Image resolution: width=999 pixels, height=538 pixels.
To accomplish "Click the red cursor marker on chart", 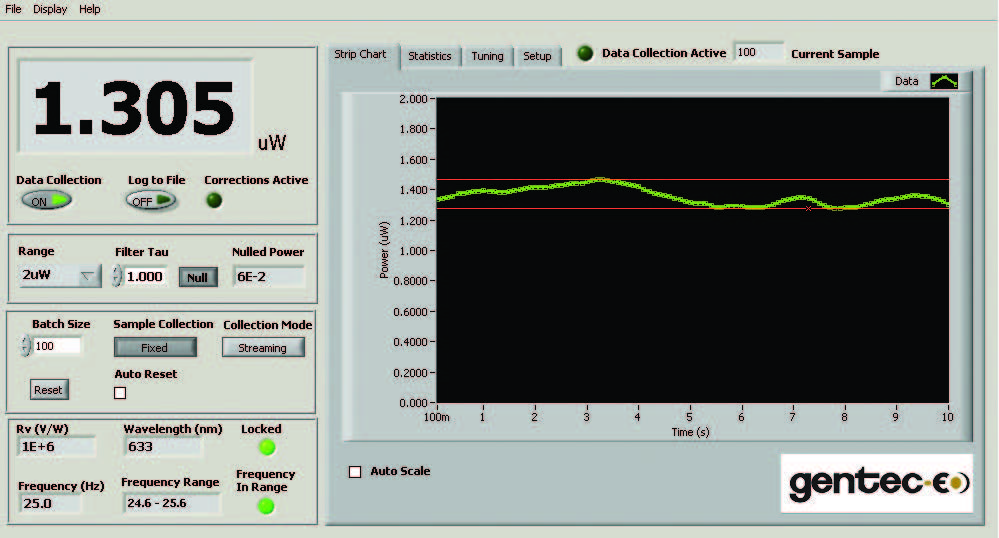I will click(x=808, y=208).
